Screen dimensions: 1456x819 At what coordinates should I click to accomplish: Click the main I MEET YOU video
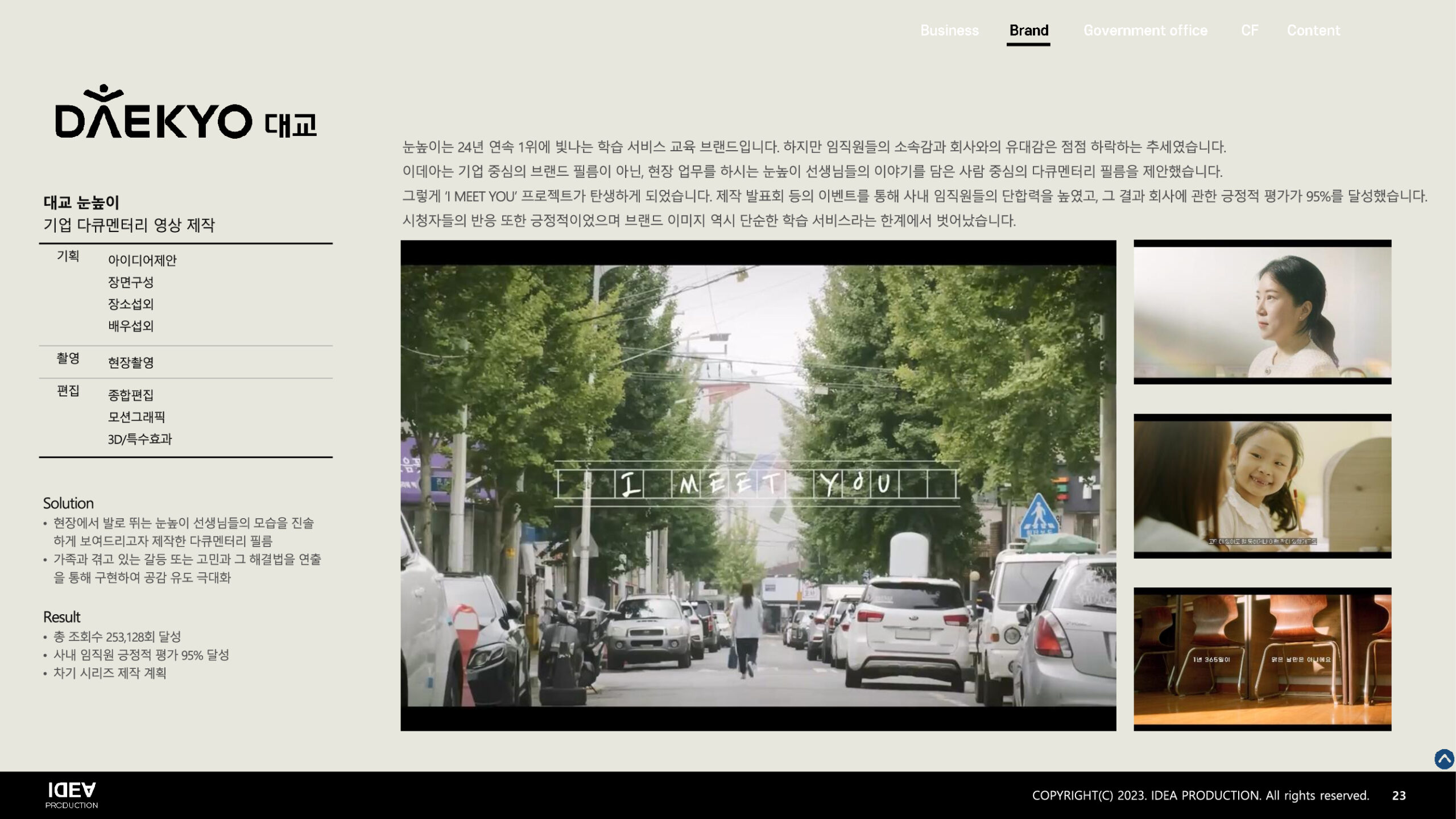758,485
